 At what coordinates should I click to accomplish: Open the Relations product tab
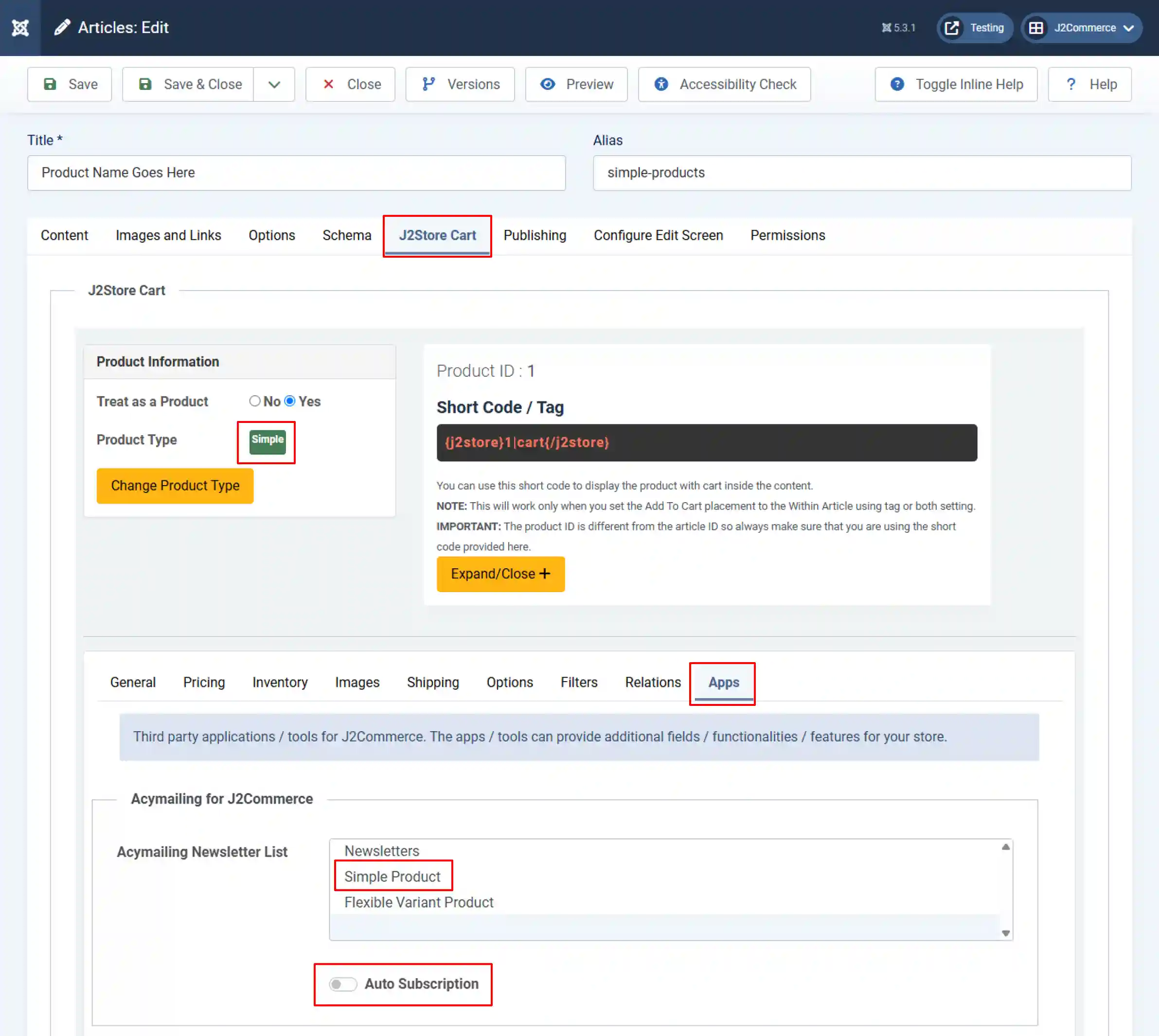[653, 682]
